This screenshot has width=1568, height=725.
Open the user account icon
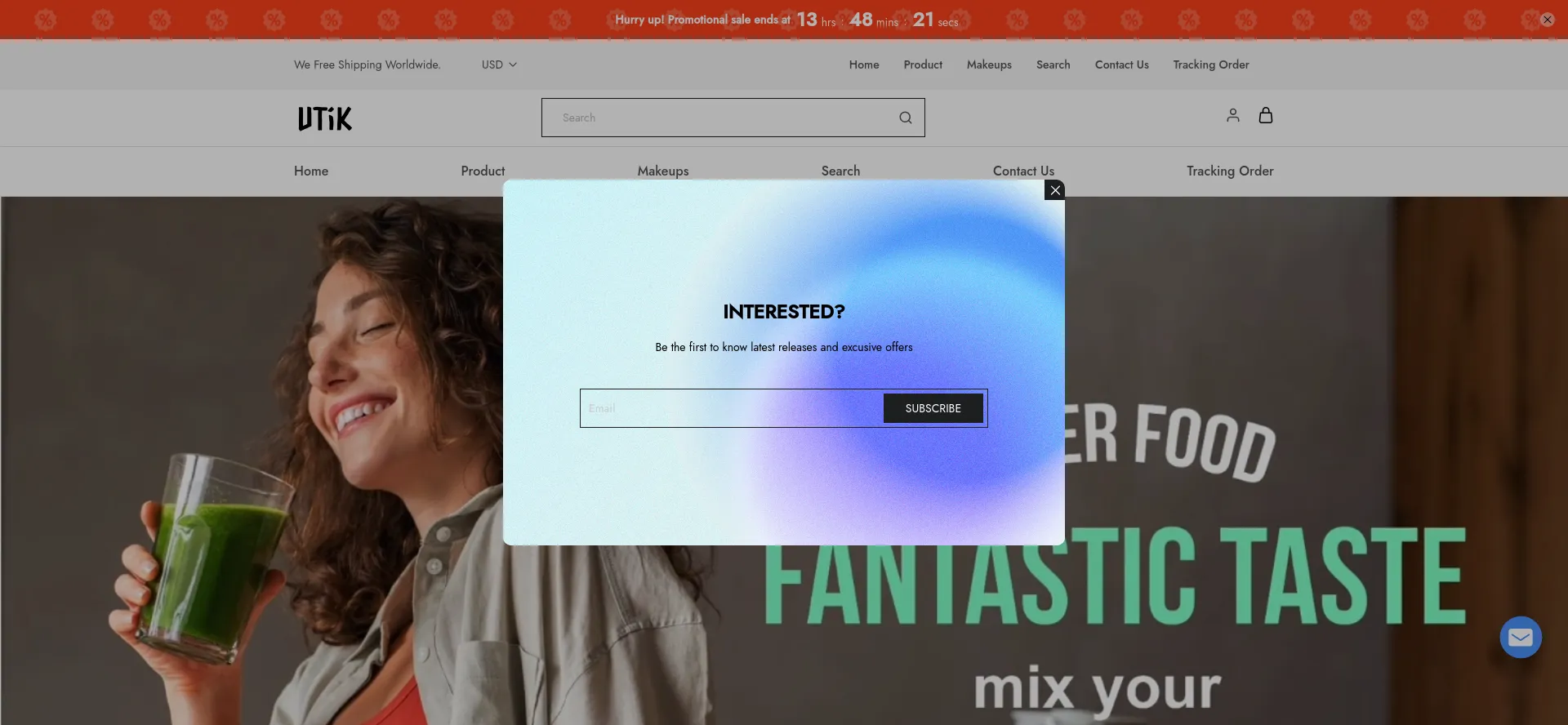point(1232,116)
